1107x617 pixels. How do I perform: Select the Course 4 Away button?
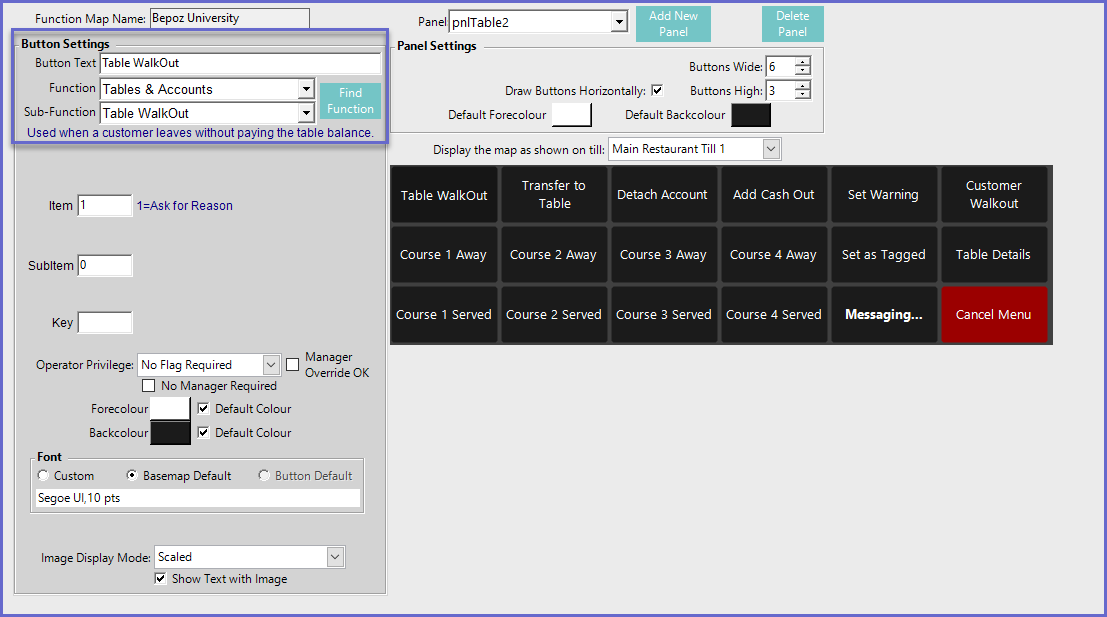[774, 255]
